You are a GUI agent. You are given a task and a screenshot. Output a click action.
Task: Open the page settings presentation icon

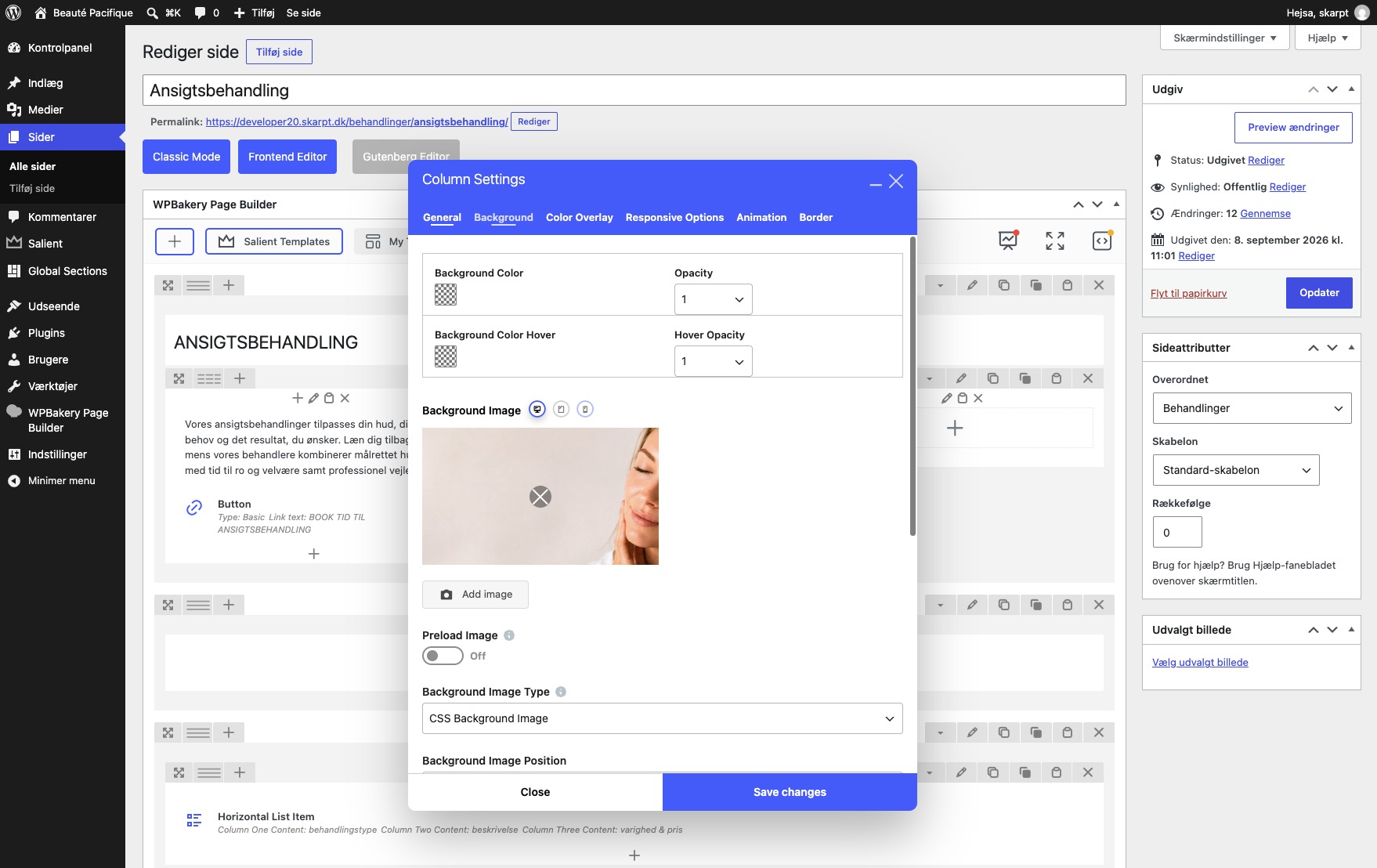[x=1008, y=241]
